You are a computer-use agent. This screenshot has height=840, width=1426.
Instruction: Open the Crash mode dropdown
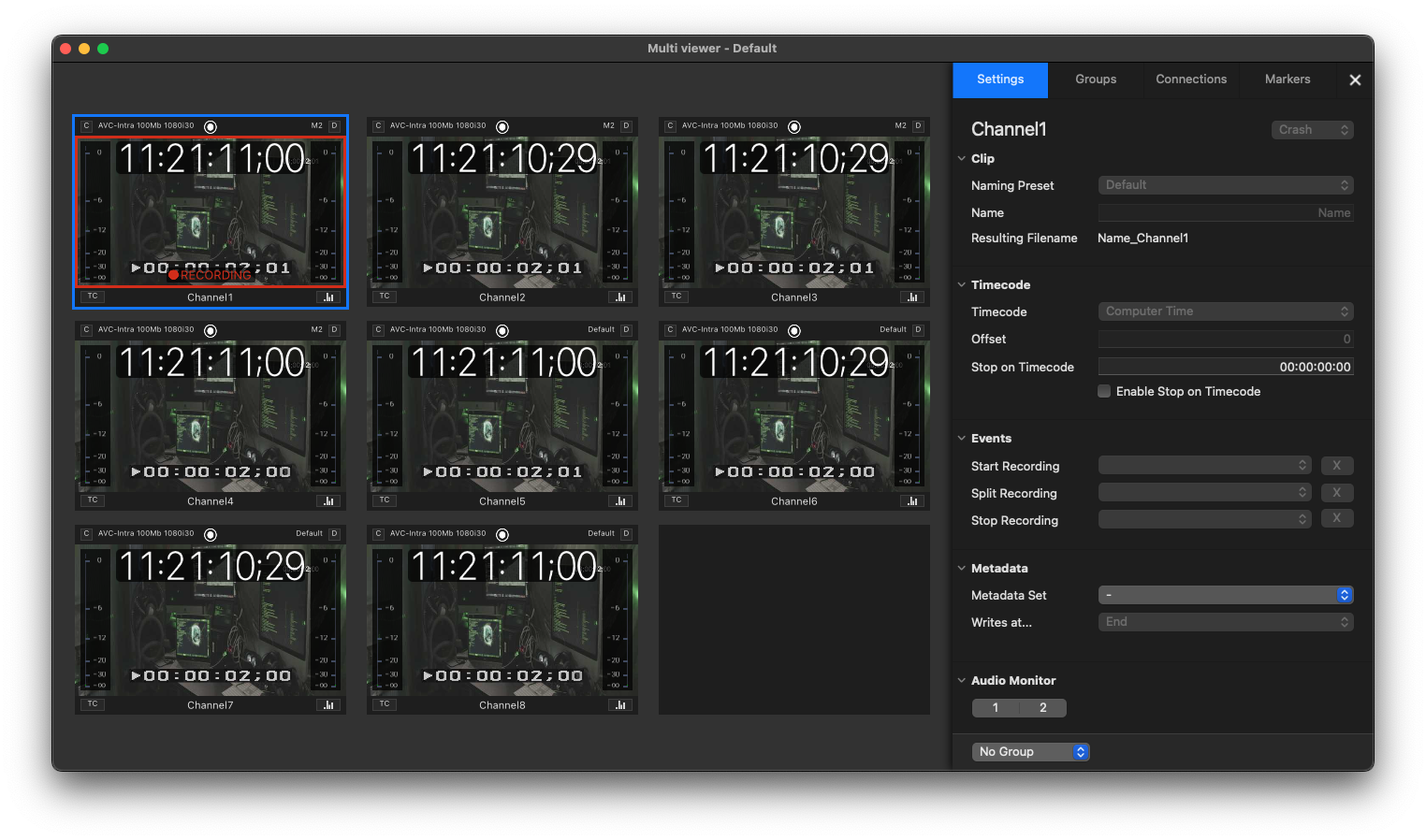point(1312,130)
